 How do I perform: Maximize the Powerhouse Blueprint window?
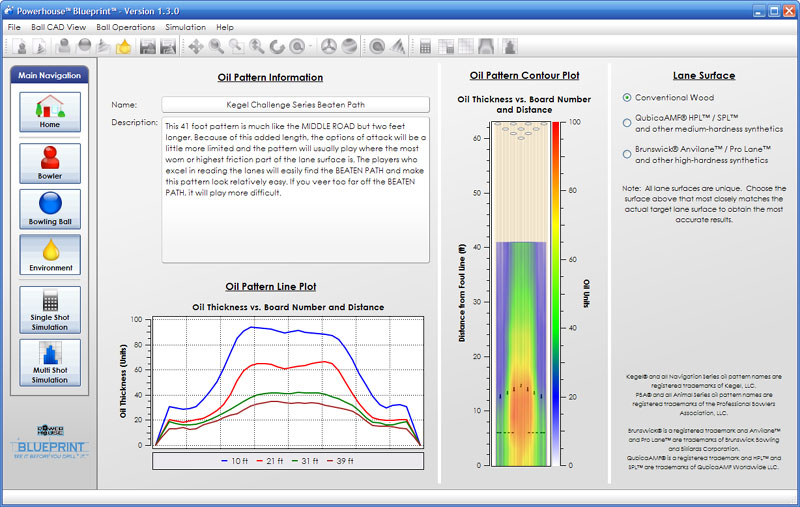(774, 11)
